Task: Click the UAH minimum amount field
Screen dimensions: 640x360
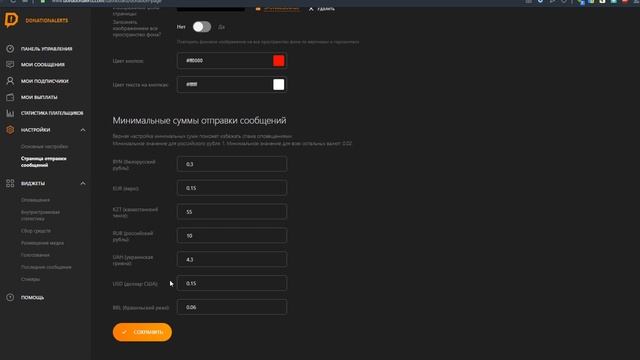Action: [232, 260]
